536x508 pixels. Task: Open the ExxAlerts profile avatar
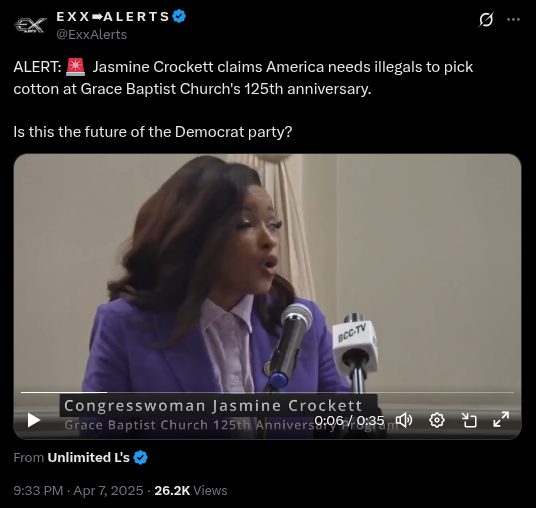click(30, 25)
